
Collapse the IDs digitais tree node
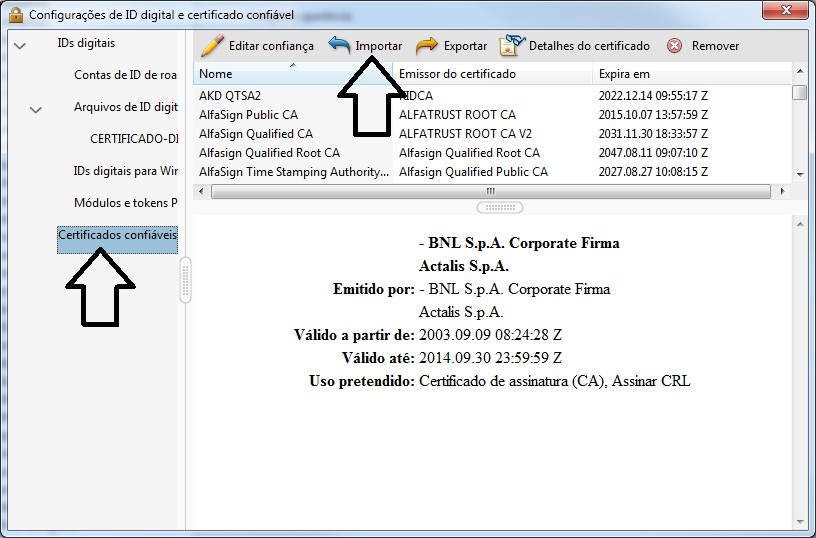tap(19, 46)
